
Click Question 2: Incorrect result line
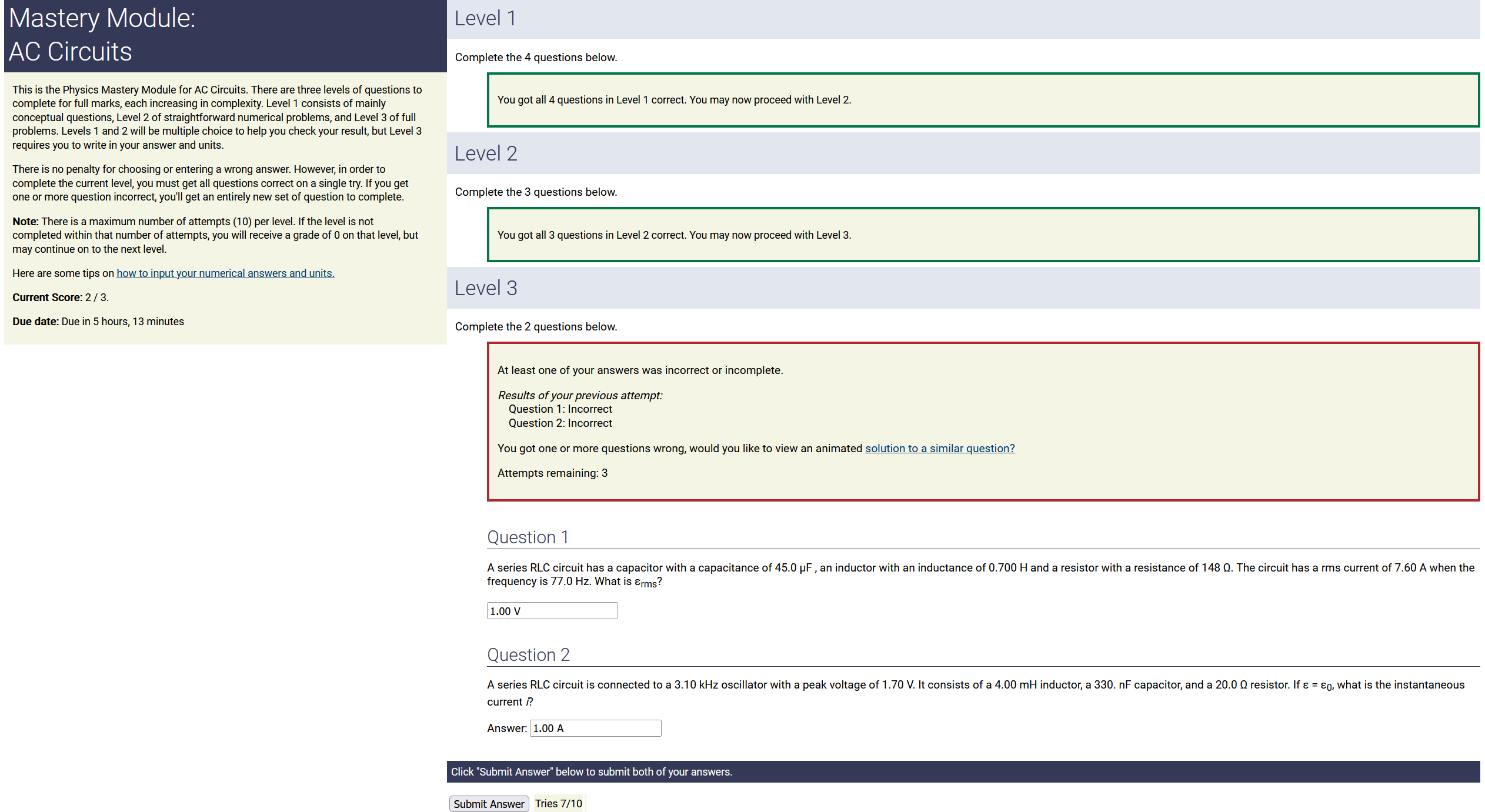(560, 423)
